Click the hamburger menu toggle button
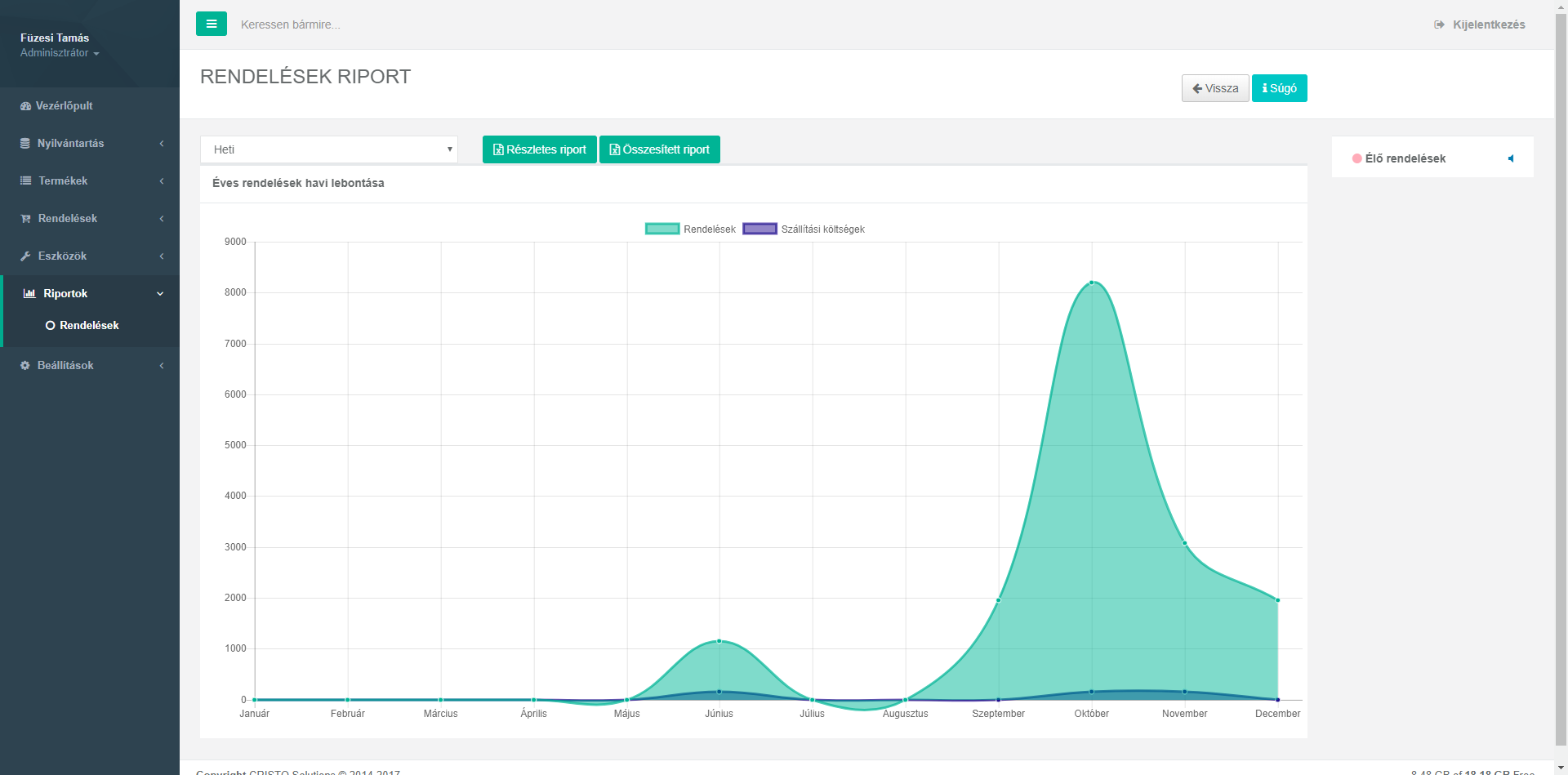This screenshot has width=1568, height=775. 211,24
